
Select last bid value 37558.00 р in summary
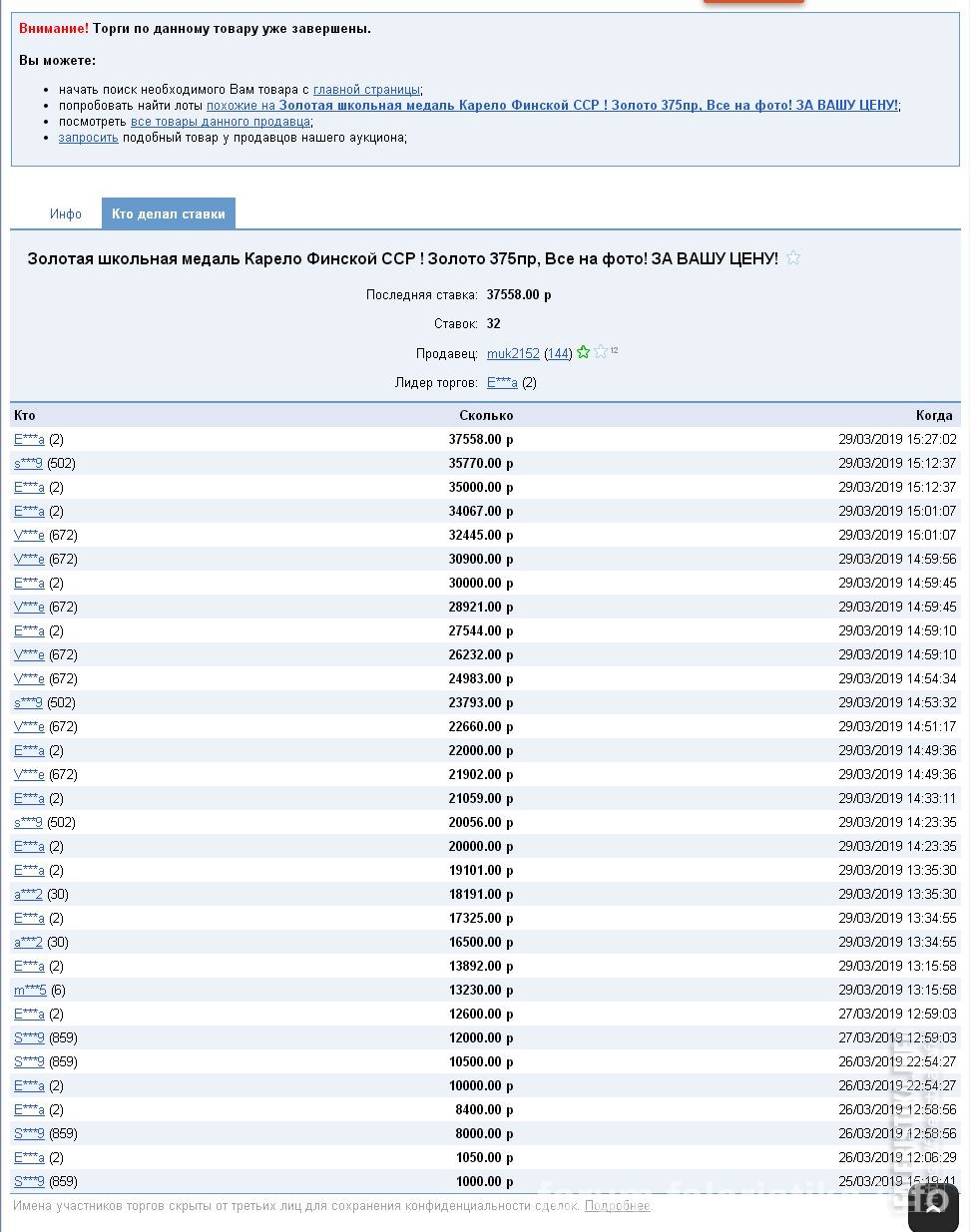[x=519, y=294]
